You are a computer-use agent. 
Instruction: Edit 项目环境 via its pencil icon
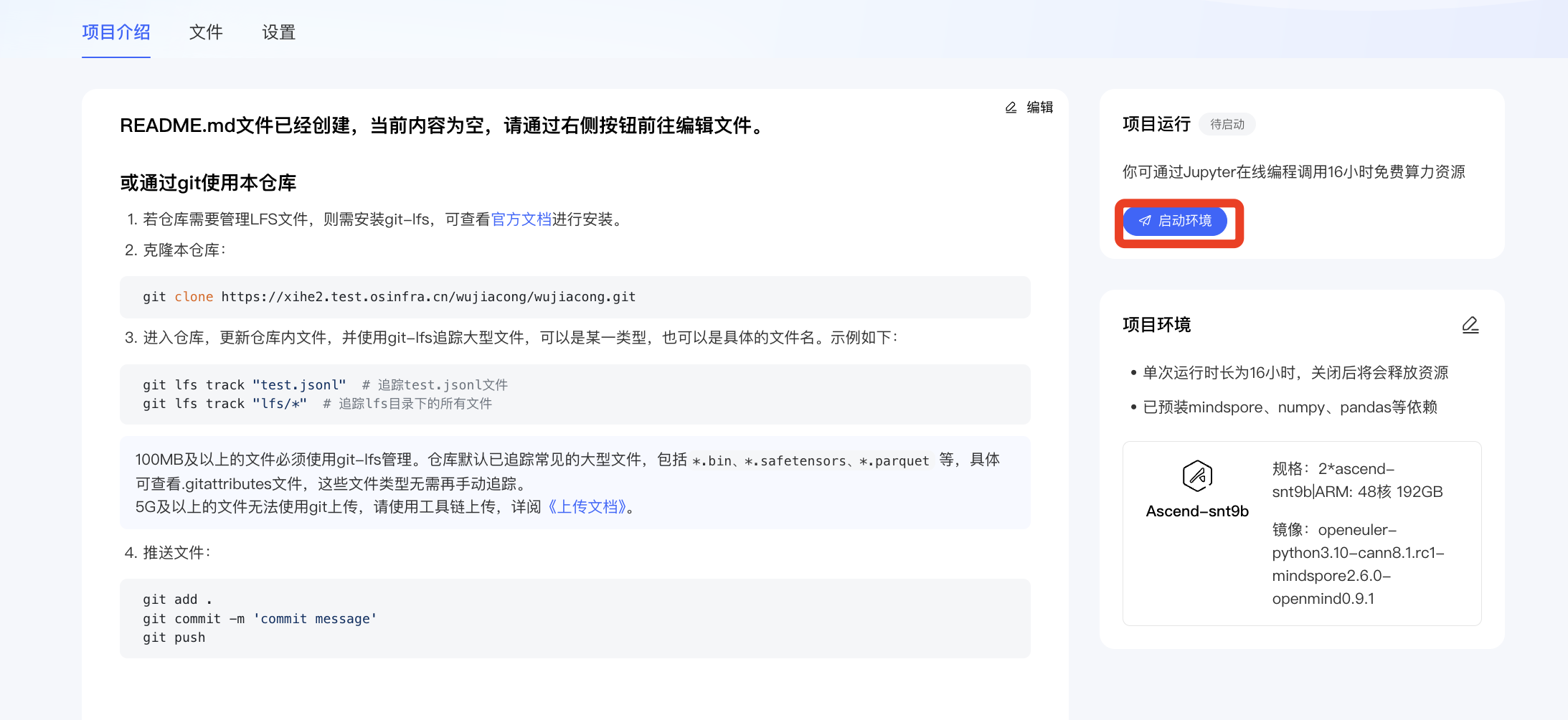(1470, 325)
